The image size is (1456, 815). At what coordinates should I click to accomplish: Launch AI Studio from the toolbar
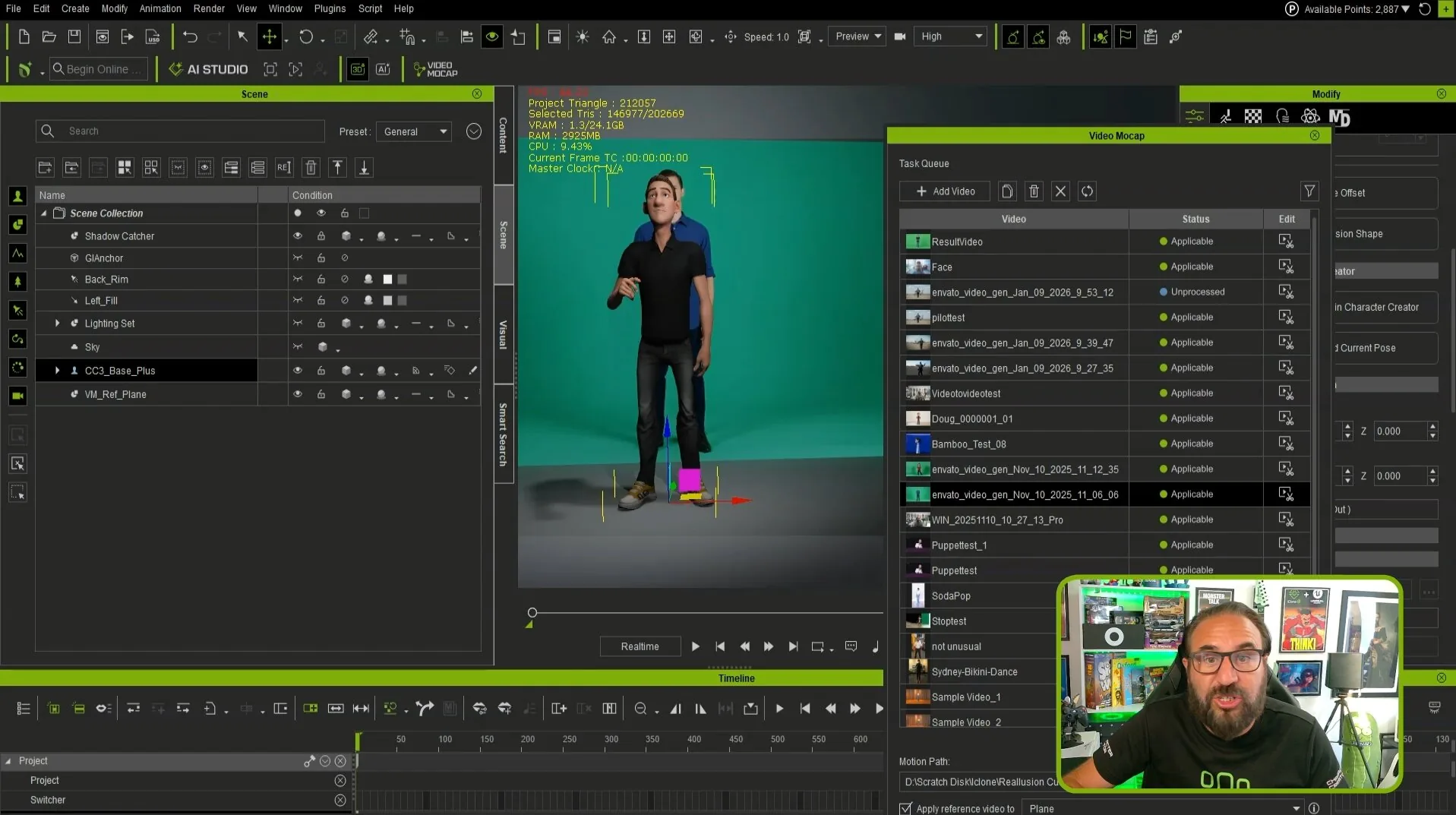pyautogui.click(x=208, y=69)
